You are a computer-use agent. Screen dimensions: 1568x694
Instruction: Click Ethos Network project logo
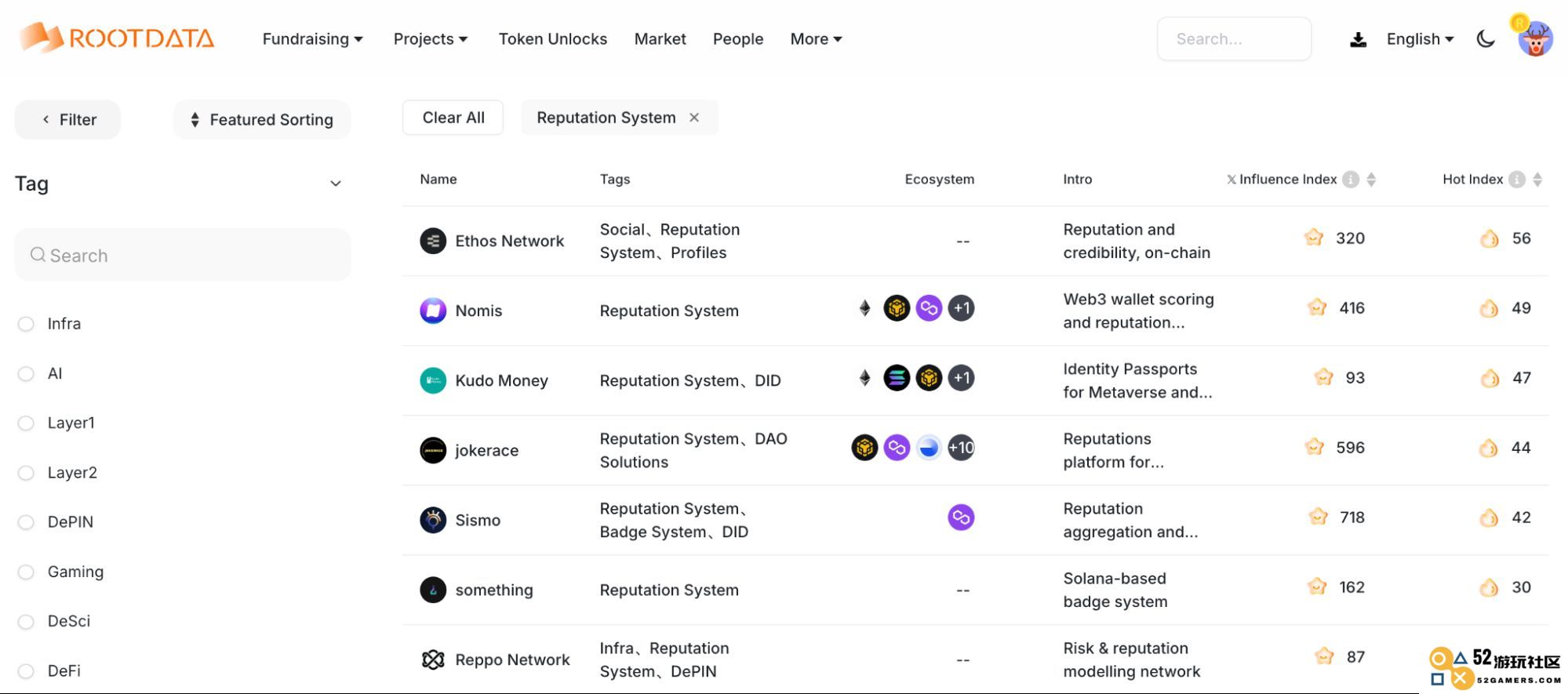(433, 241)
